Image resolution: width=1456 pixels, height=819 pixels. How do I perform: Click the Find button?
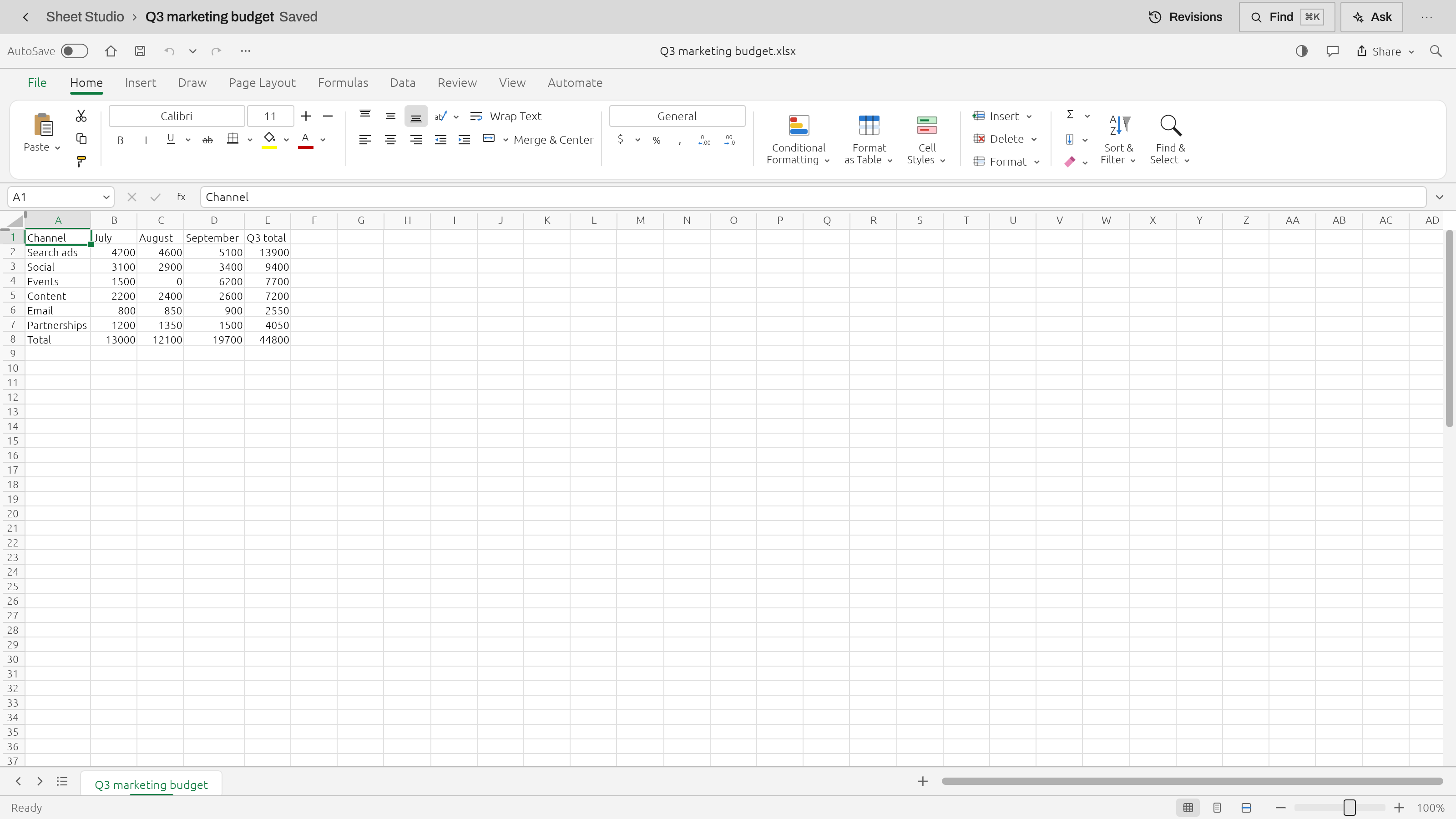[1286, 17]
